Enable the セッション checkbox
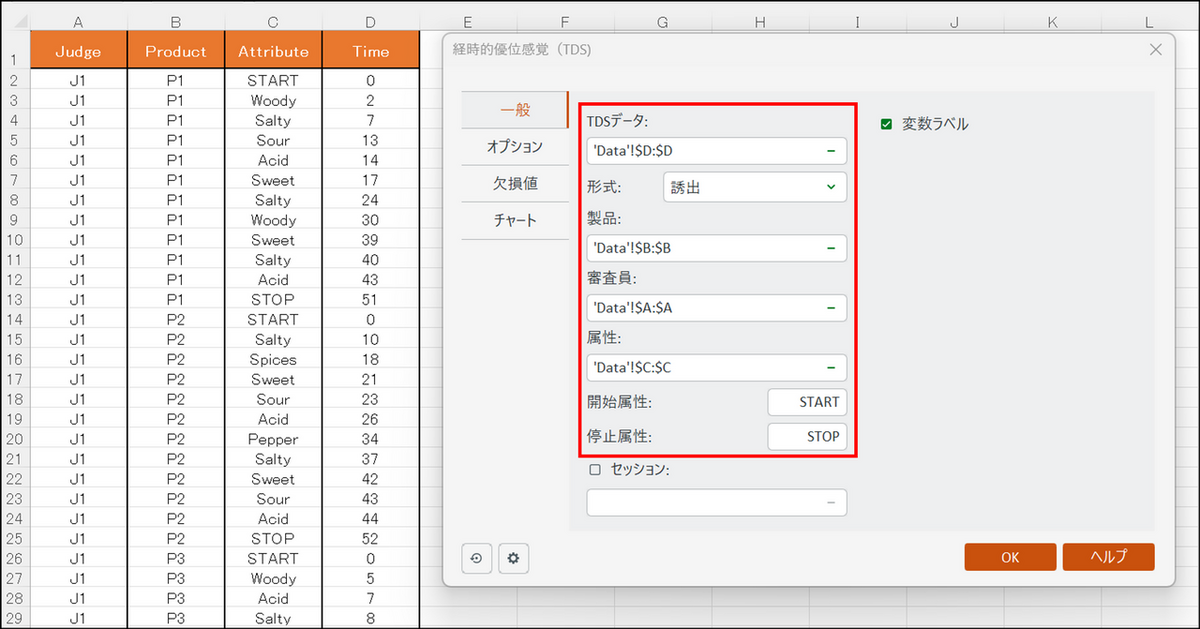This screenshot has width=1200, height=629. [595, 469]
